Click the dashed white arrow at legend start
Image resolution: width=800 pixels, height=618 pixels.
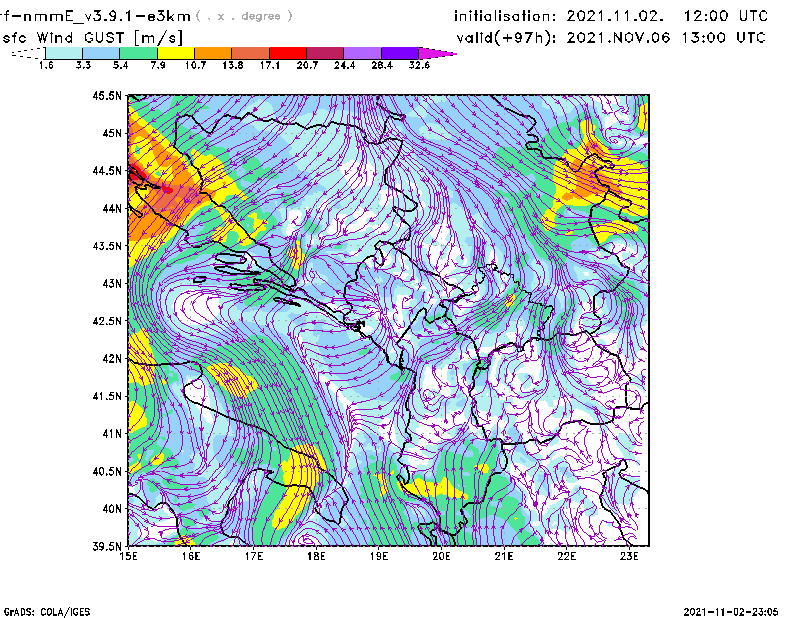tap(28, 53)
